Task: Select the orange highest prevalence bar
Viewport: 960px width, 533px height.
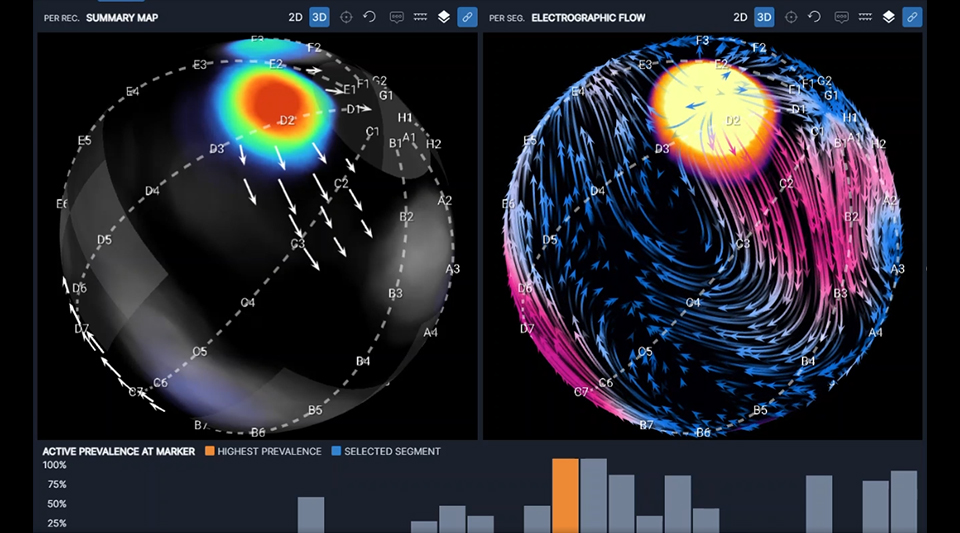Action: (565, 495)
